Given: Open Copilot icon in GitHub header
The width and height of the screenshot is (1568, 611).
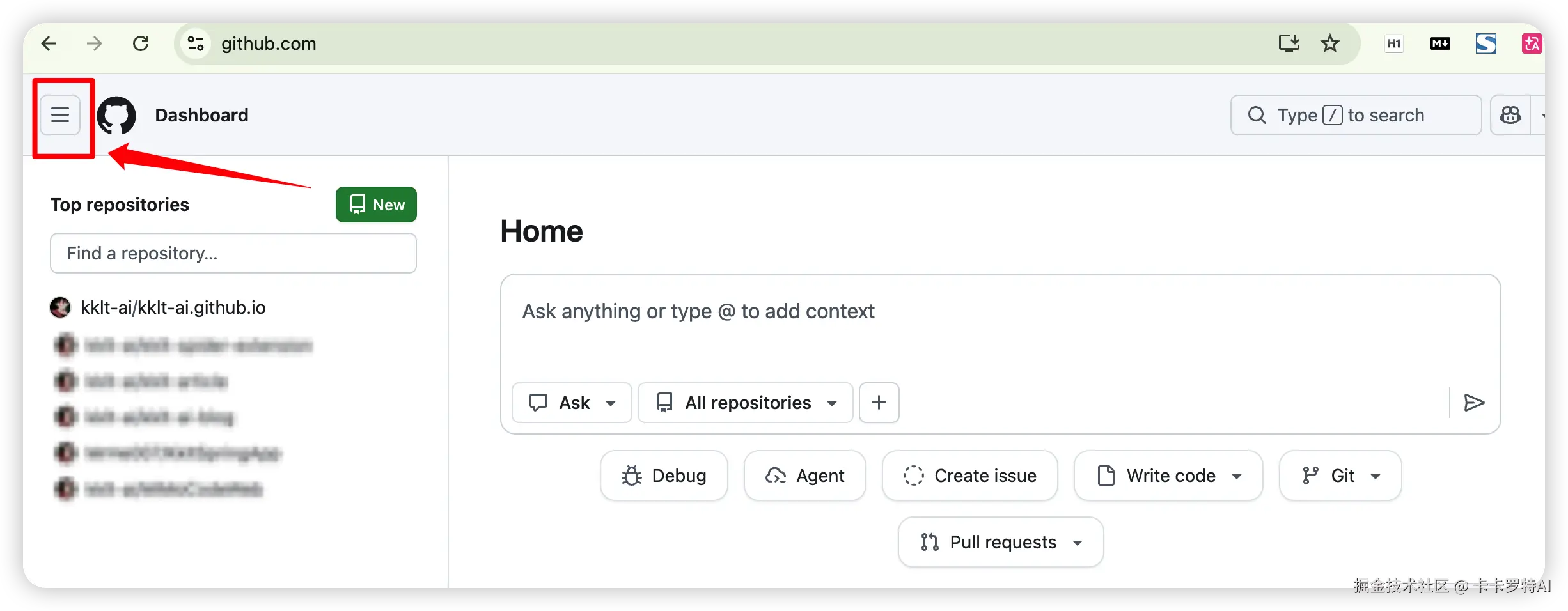Looking at the screenshot, I should [1510, 115].
